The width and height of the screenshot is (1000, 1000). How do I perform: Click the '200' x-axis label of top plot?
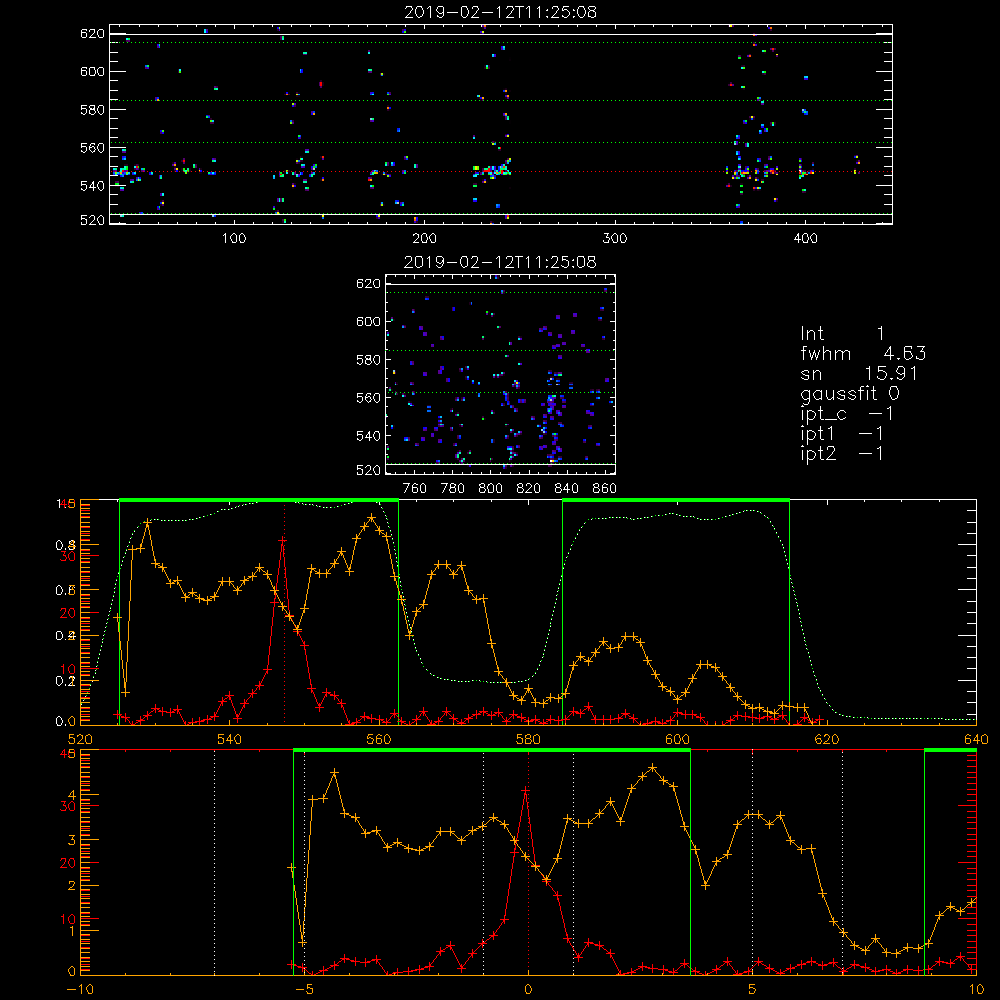tap(424, 239)
